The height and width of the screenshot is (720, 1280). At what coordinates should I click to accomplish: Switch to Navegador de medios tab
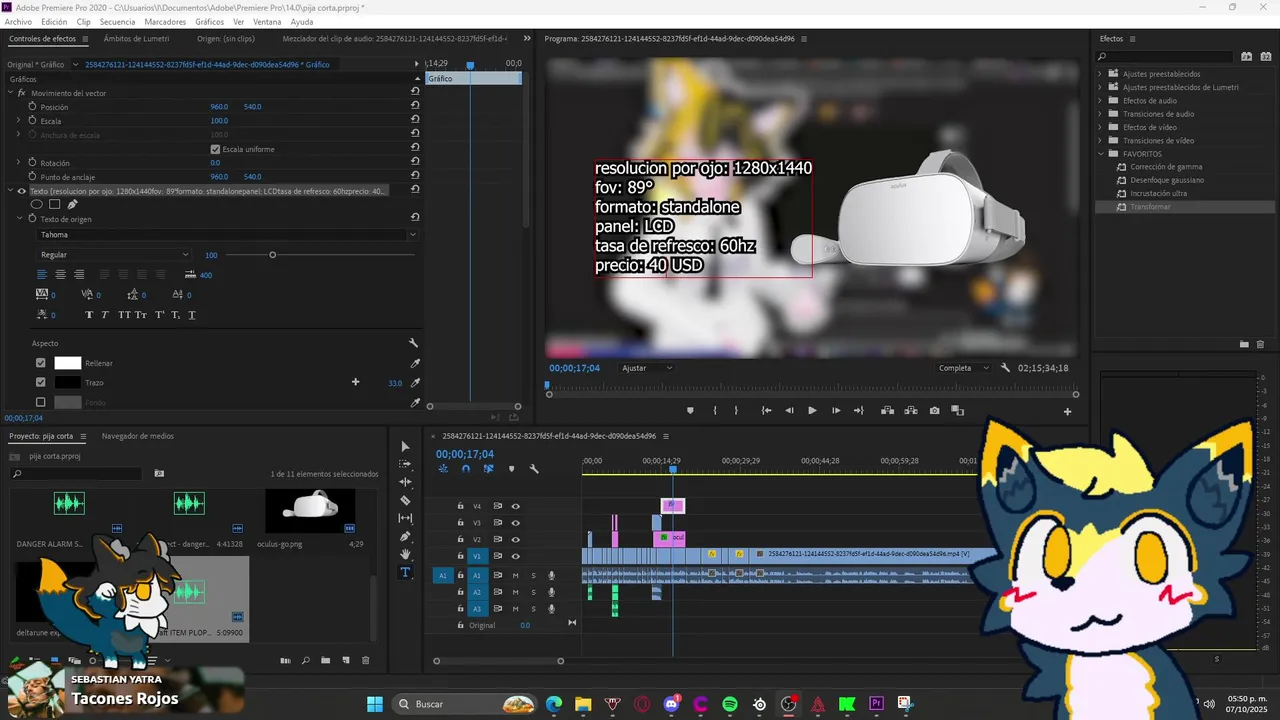pos(138,436)
